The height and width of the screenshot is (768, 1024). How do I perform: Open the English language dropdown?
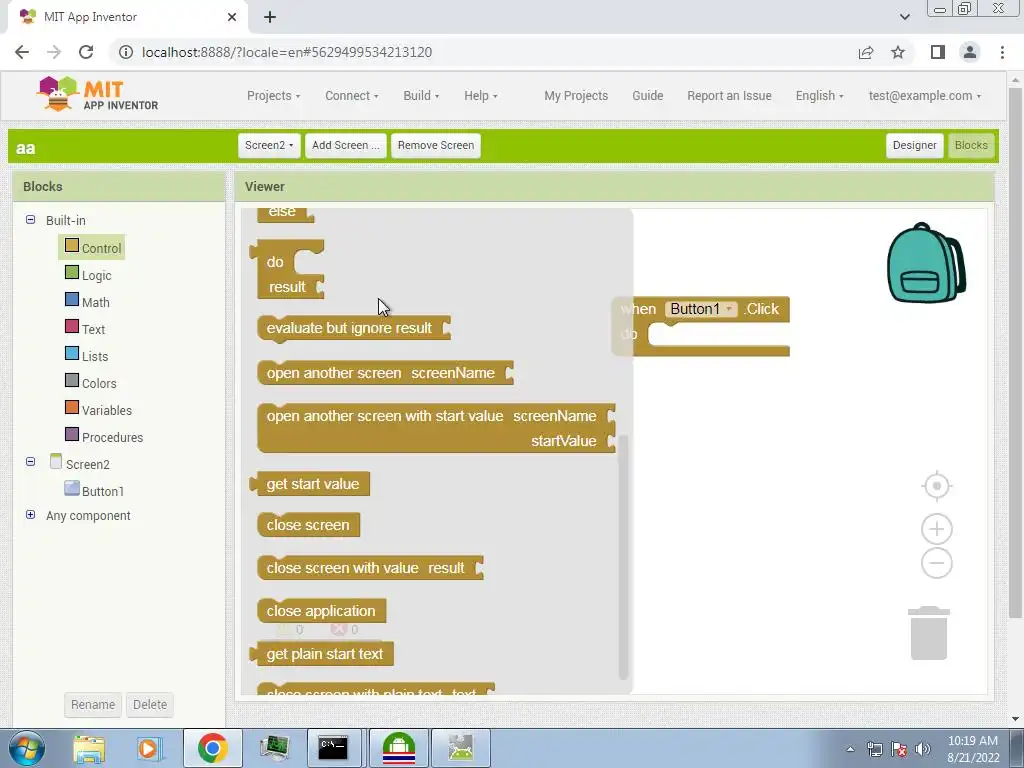tap(819, 96)
